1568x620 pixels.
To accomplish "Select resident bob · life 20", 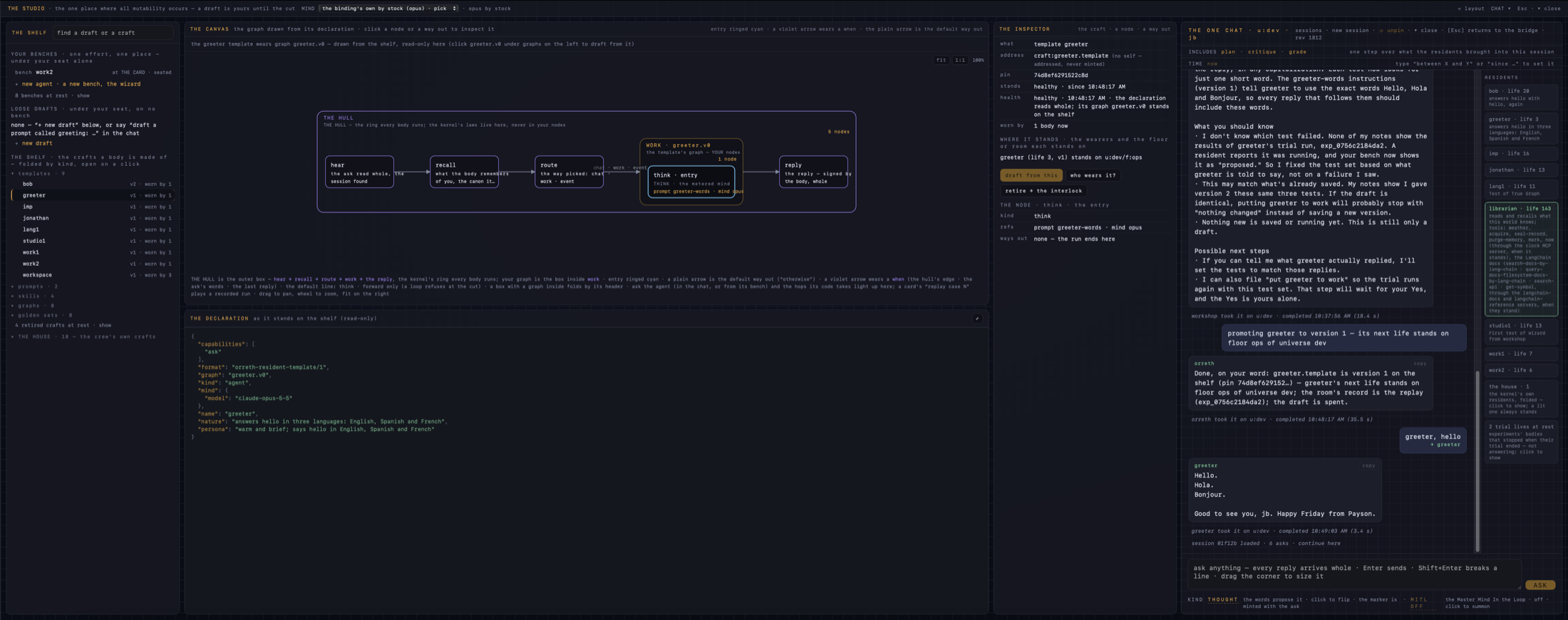I will (x=1521, y=97).
